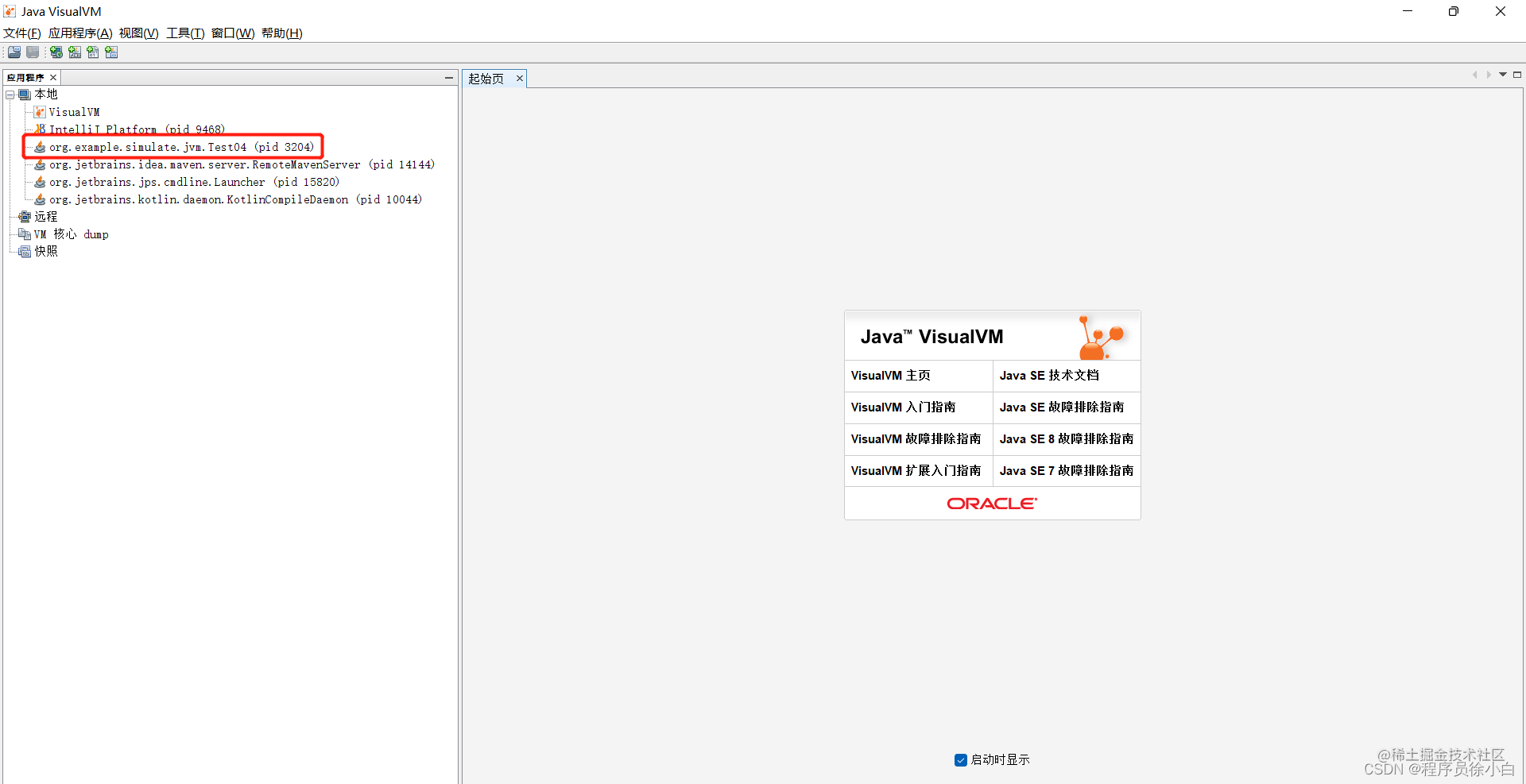Click the Add VM Coredump toolbar icon
Image resolution: width=1526 pixels, height=784 pixels.
93,52
